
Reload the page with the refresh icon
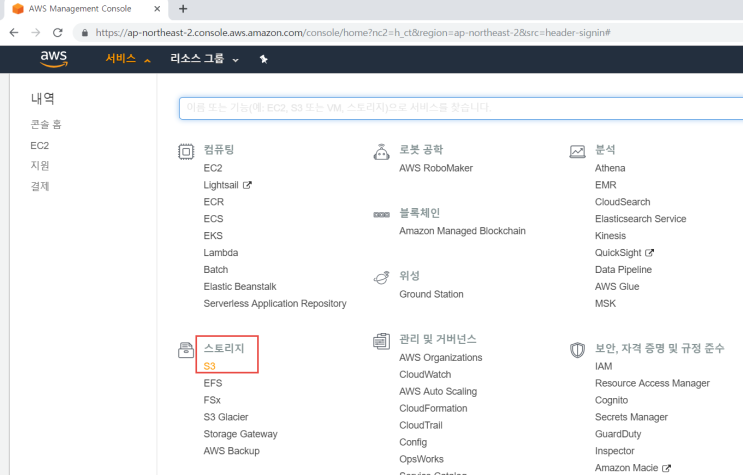58,33
